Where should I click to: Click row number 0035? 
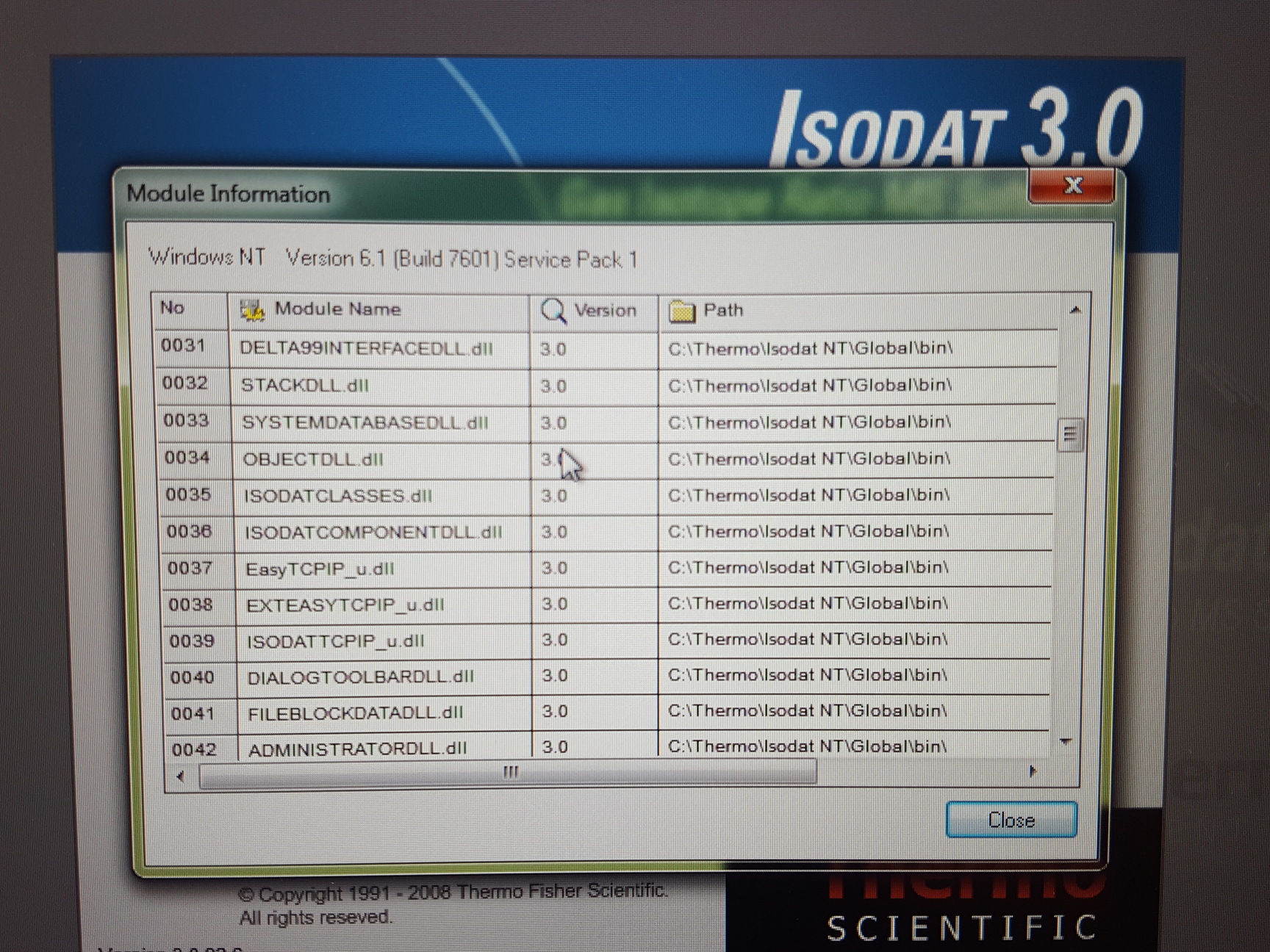188,494
